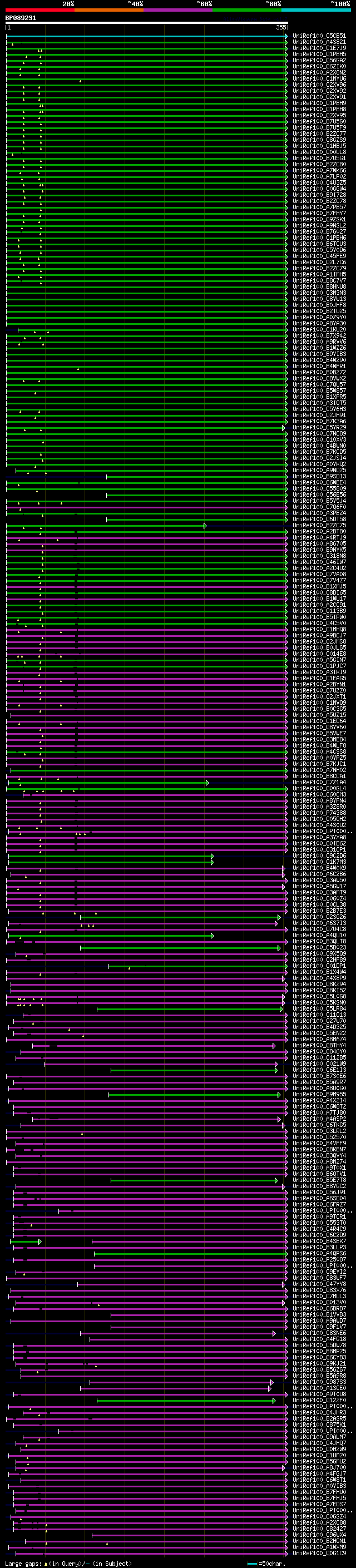The image size is (356, 1568).
Task: Open UniRef100_Q3AW50 label
Action: click(x=319, y=880)
